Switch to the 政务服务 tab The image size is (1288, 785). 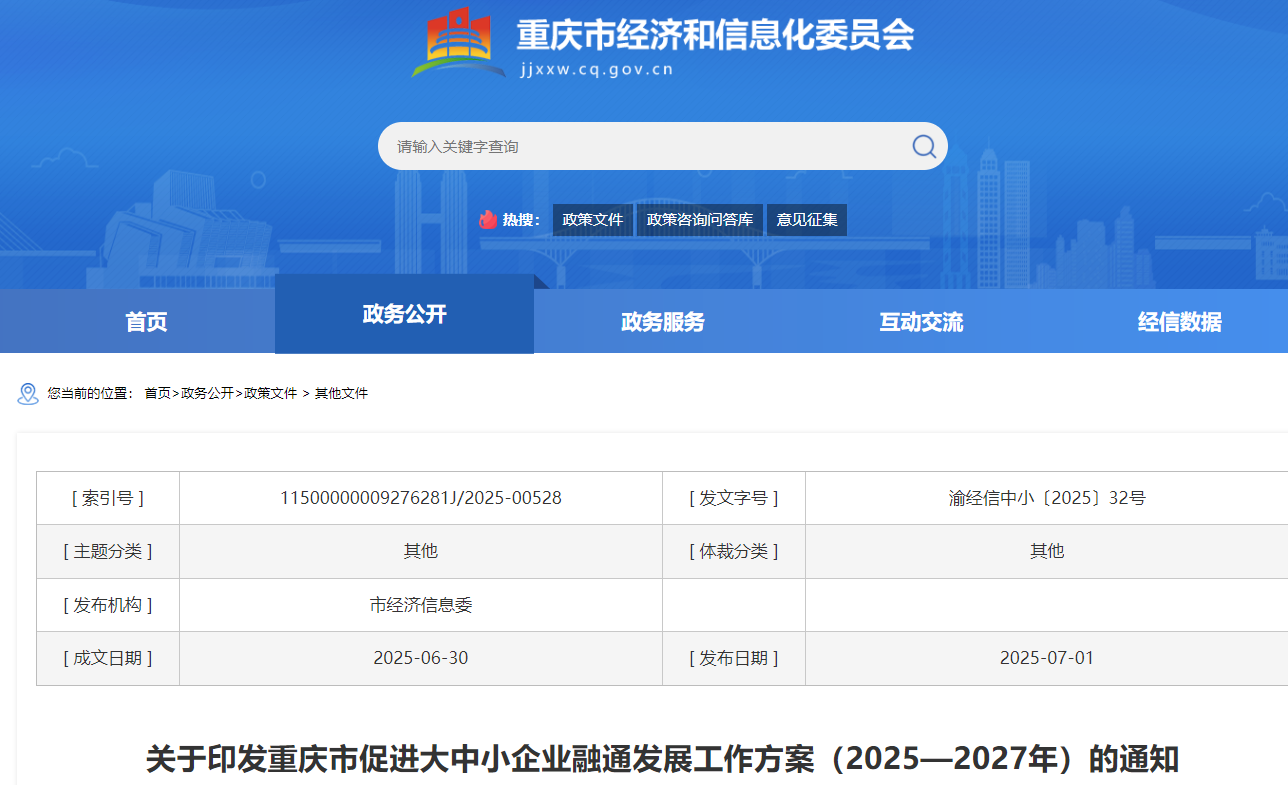[x=662, y=322]
